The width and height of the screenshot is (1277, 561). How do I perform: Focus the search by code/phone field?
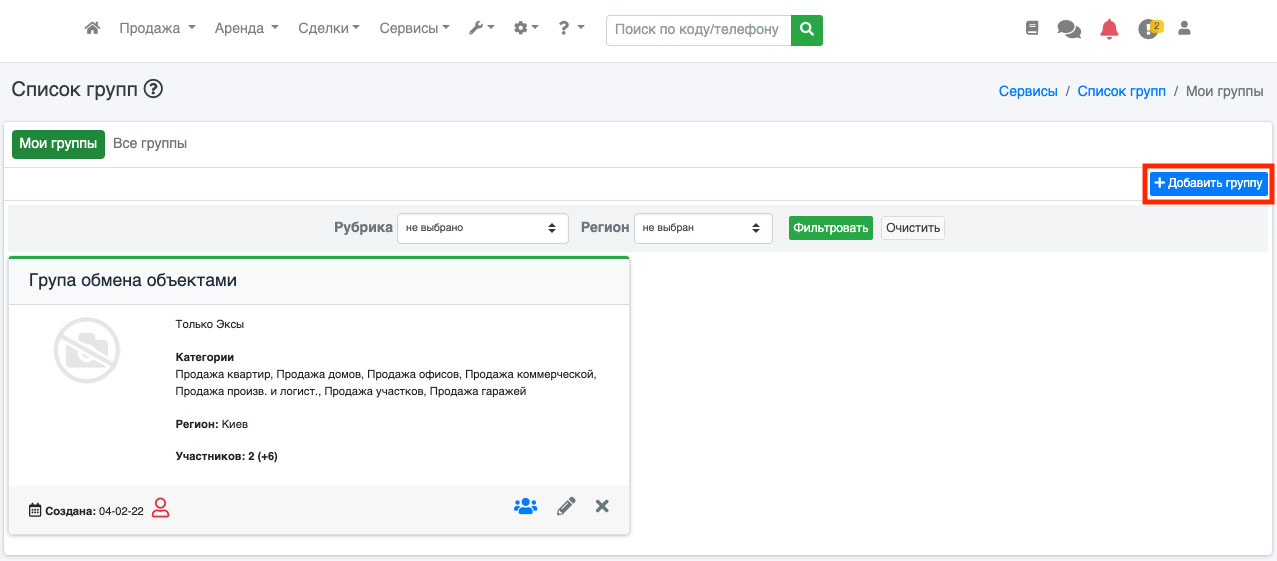(x=697, y=30)
